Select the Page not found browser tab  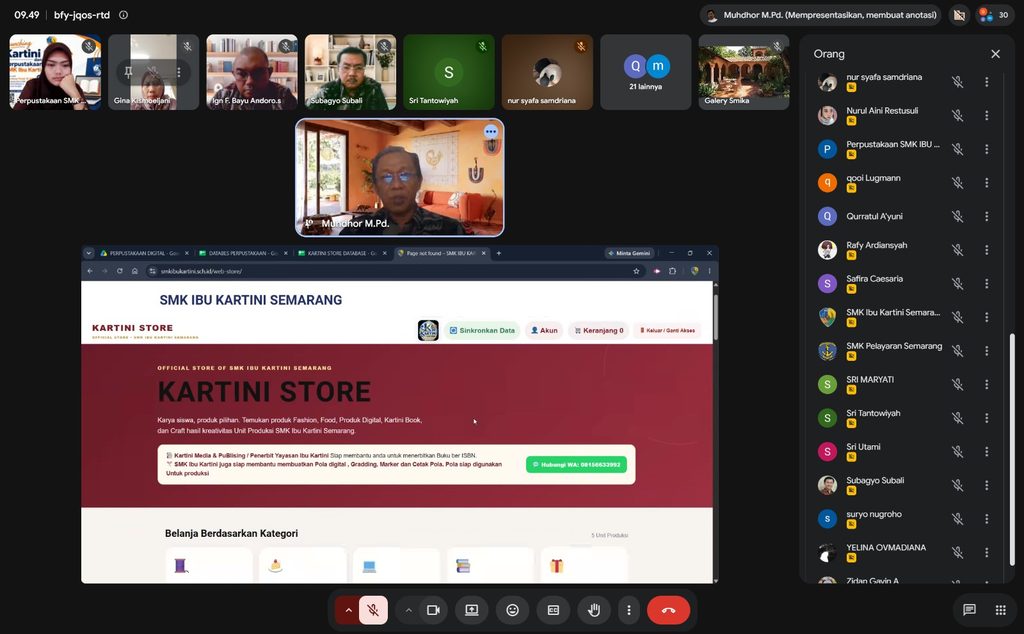(441, 253)
